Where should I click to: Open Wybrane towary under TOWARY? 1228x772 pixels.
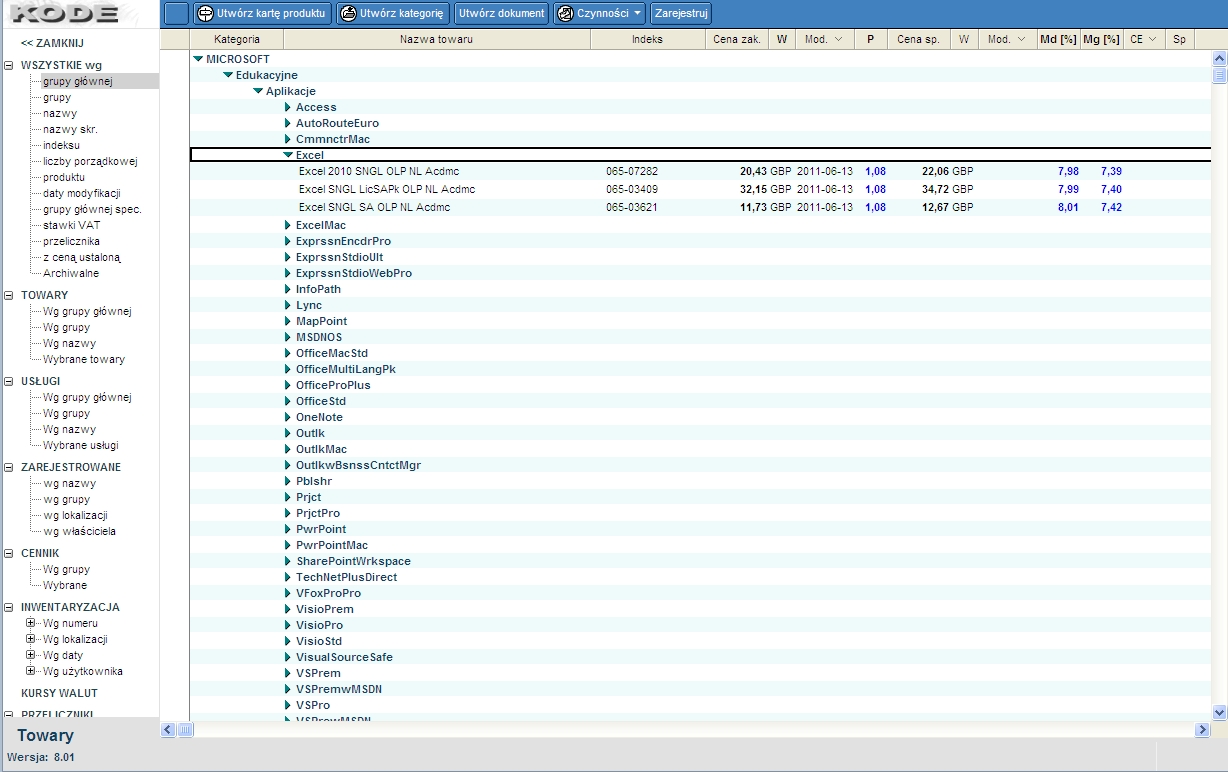point(84,359)
